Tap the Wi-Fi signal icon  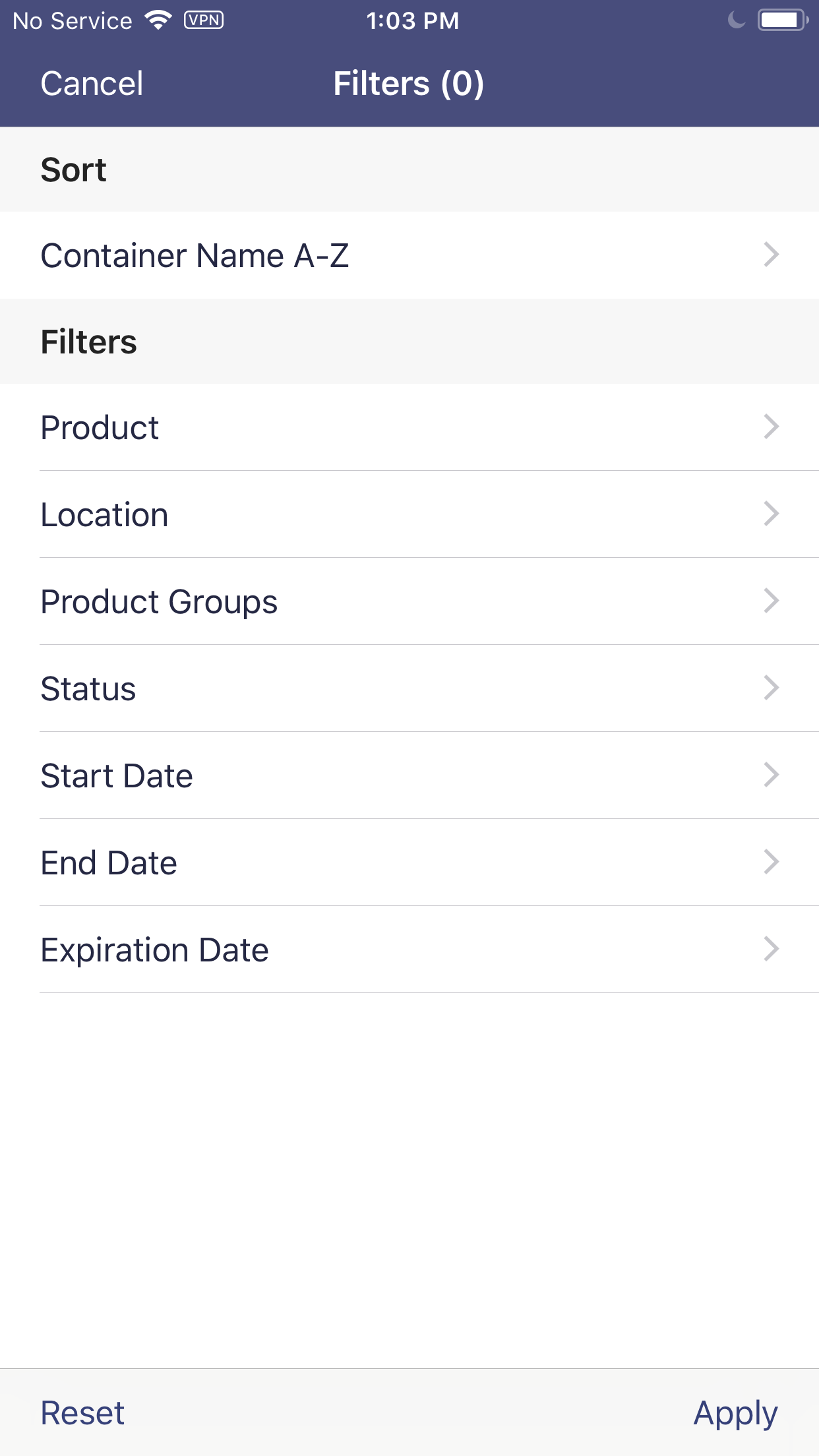tap(158, 20)
